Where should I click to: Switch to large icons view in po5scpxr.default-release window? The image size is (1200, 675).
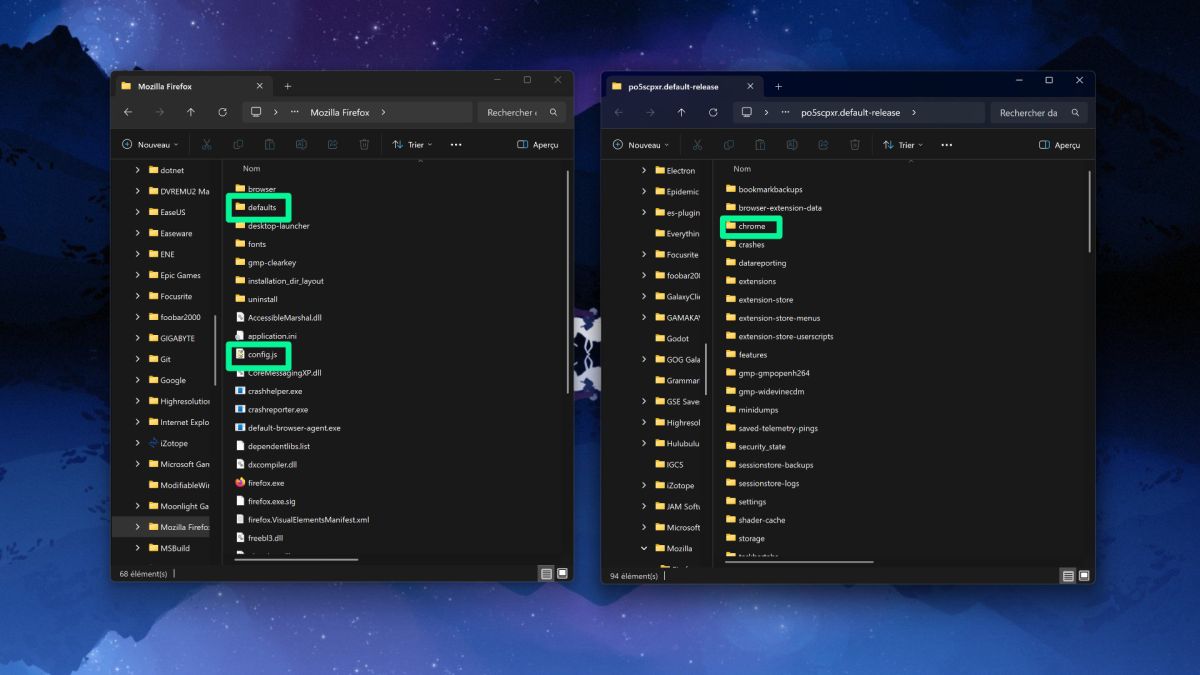click(x=1084, y=575)
